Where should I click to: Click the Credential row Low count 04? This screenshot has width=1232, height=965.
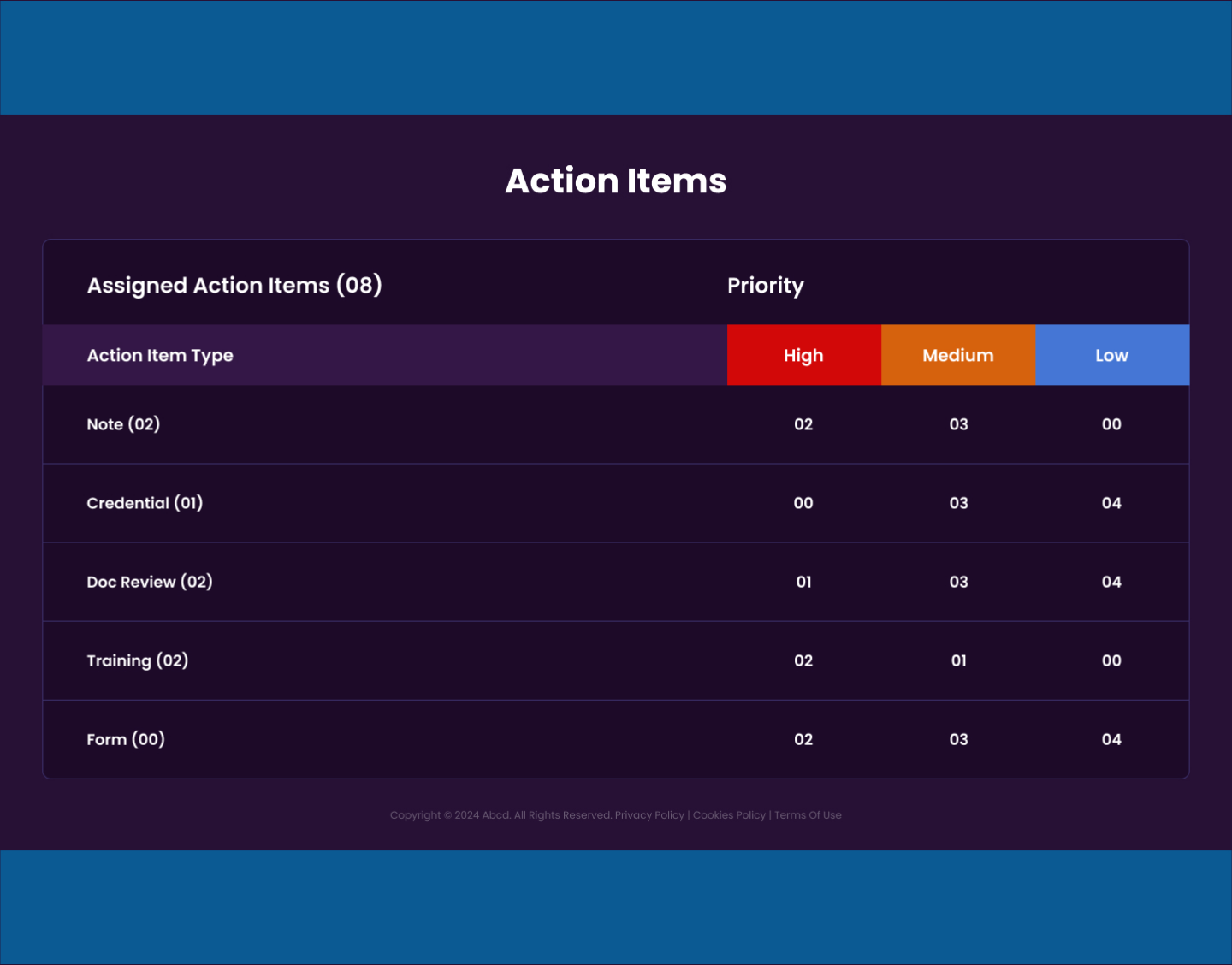(x=1111, y=503)
